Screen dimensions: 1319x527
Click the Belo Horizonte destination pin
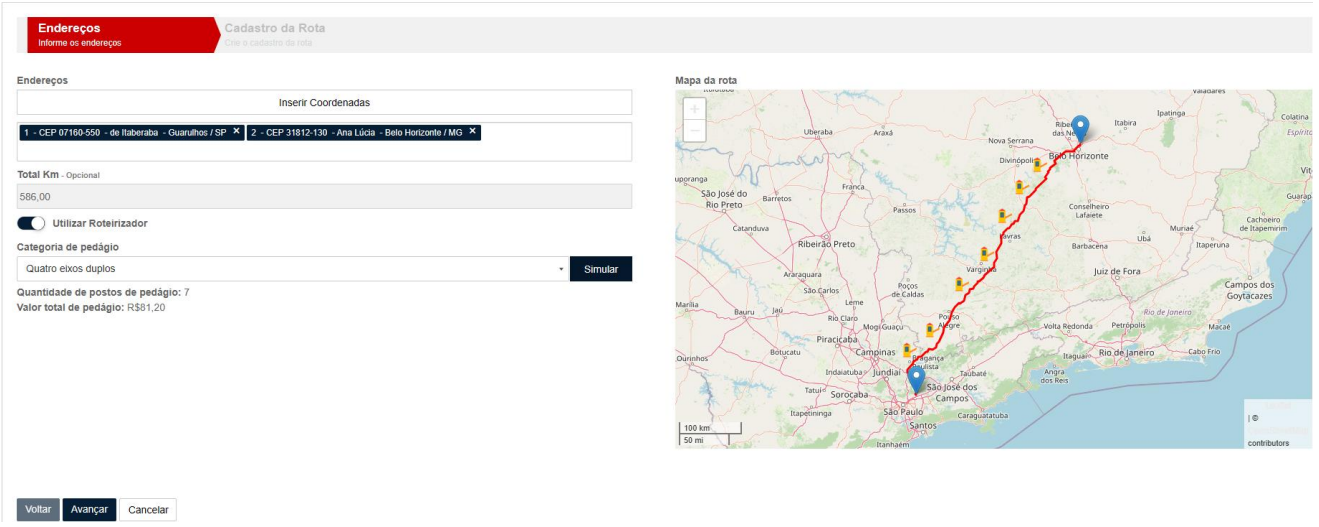(x=1079, y=128)
